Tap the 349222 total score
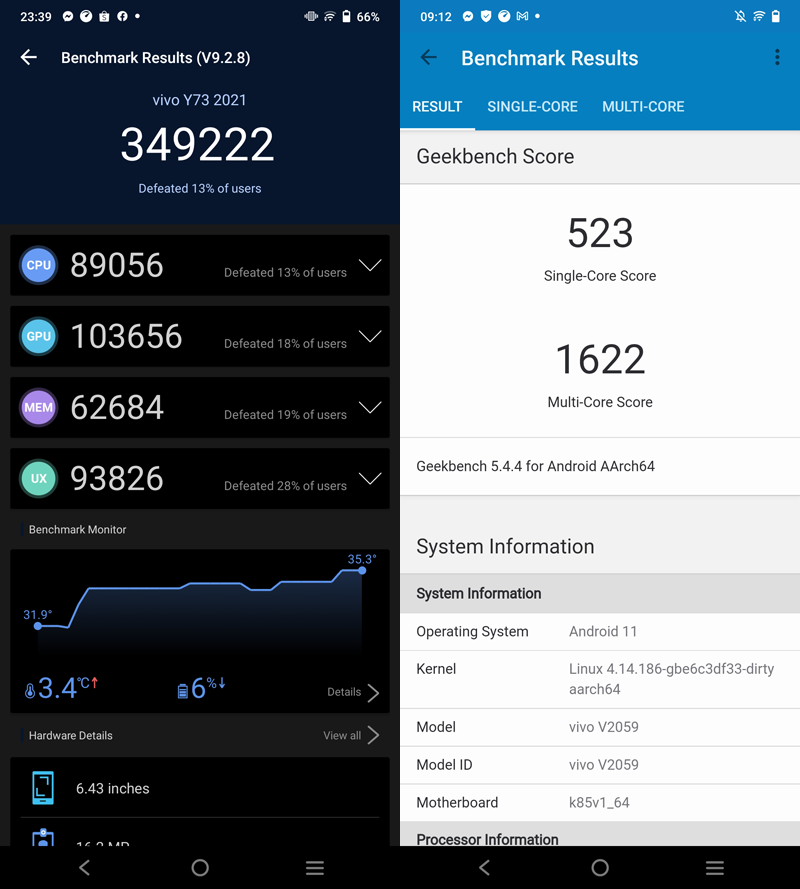The height and width of the screenshot is (889, 800). pyautogui.click(x=197, y=144)
